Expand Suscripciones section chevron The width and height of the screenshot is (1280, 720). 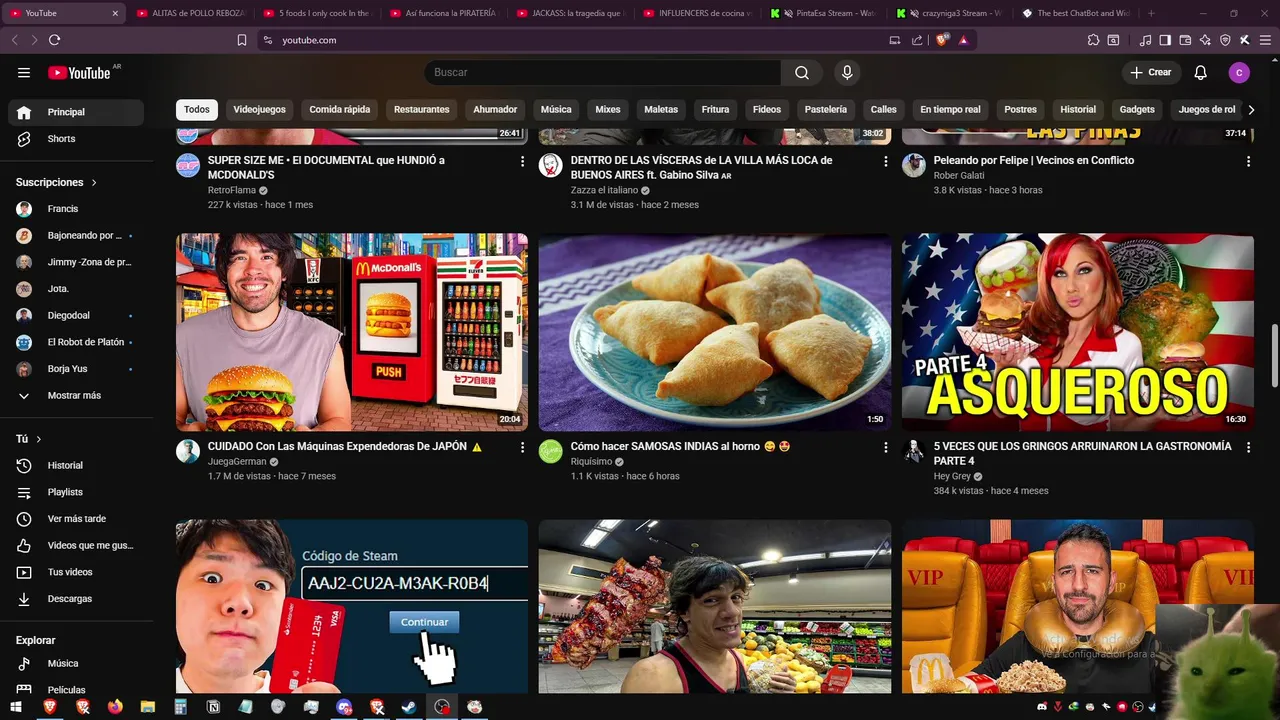click(94, 183)
